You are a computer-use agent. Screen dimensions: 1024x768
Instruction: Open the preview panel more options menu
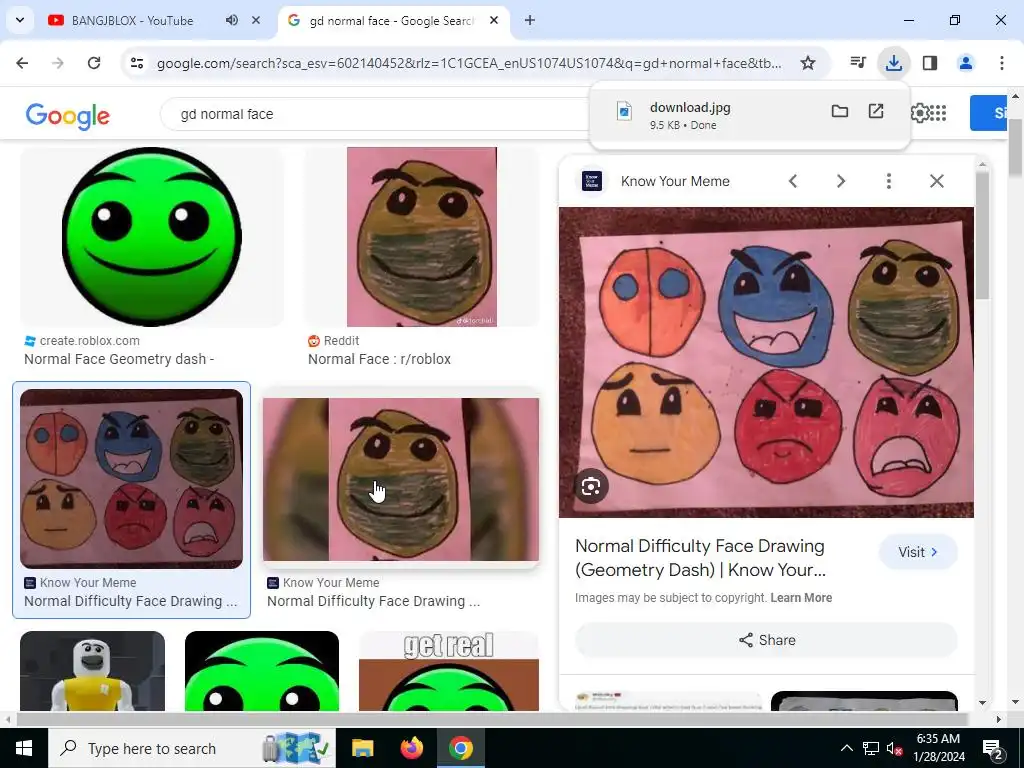tap(889, 182)
